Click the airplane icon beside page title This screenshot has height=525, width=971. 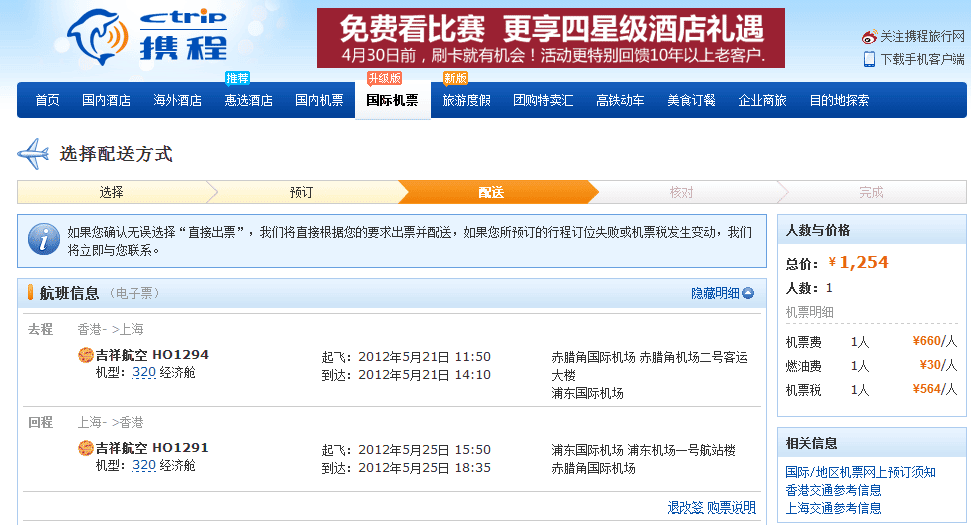(x=34, y=154)
